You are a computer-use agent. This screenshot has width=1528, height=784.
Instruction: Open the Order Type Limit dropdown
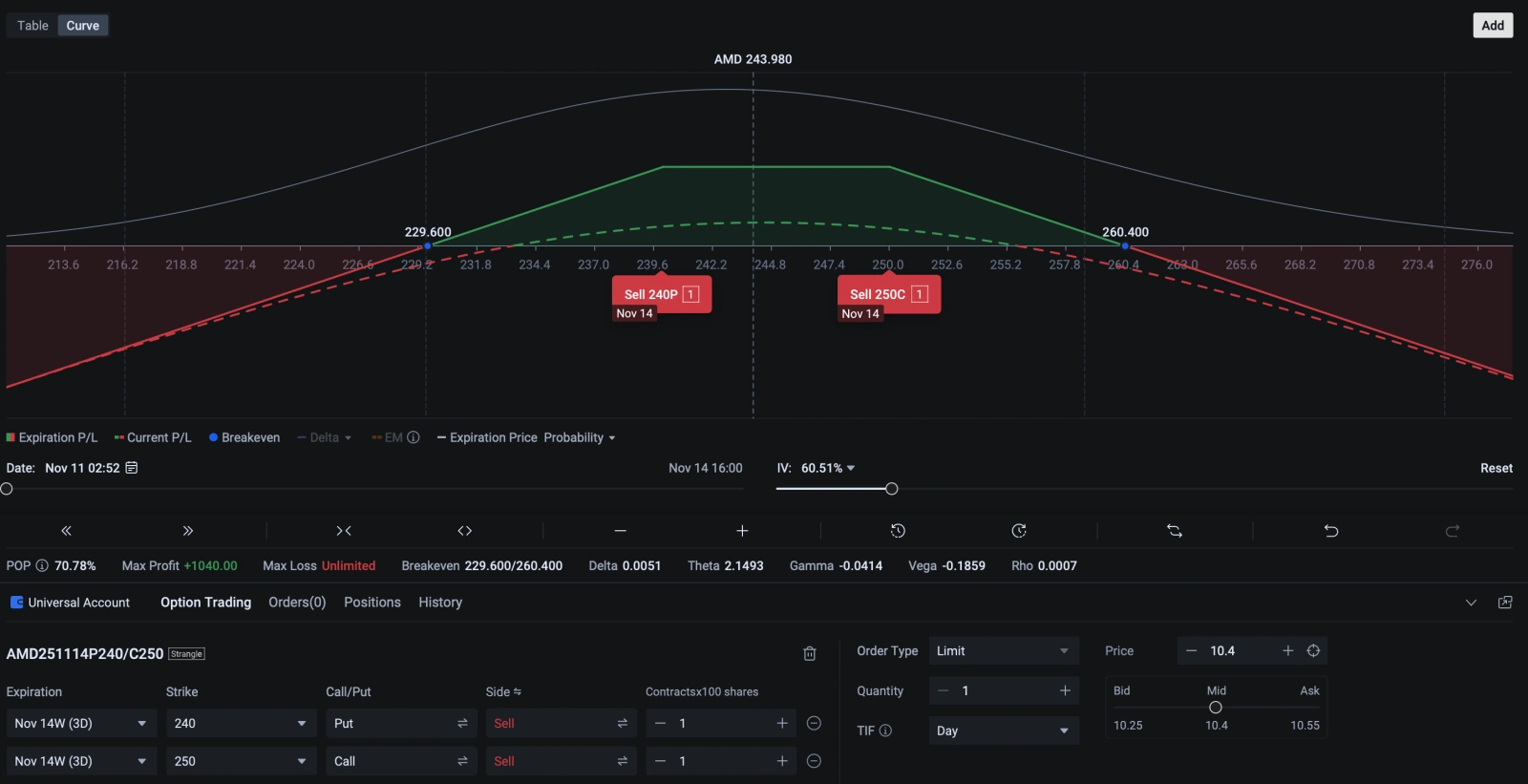click(1003, 651)
